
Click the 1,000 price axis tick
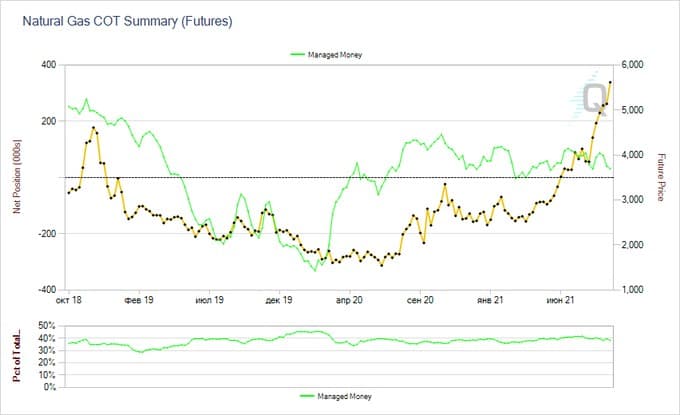(x=635, y=289)
